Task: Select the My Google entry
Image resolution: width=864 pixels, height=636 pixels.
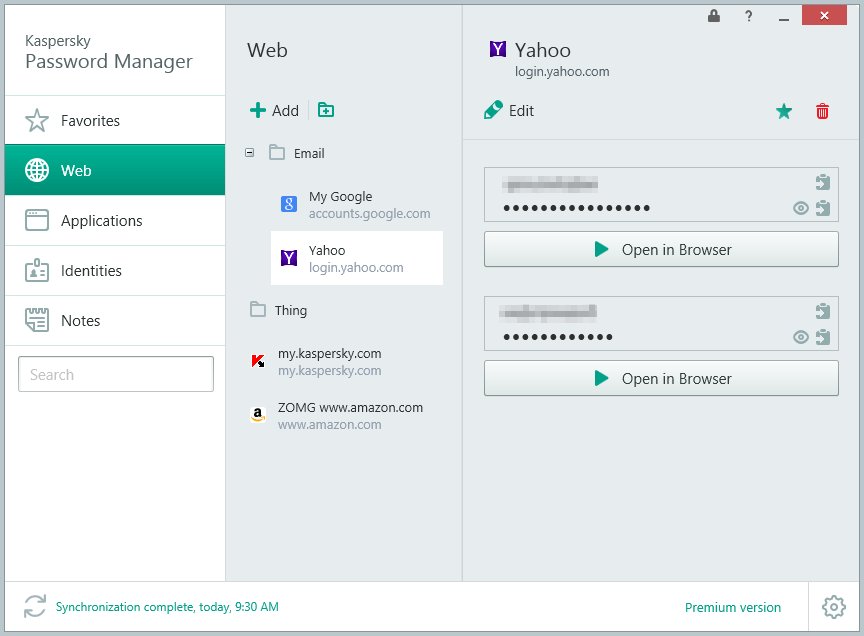Action: (357, 204)
